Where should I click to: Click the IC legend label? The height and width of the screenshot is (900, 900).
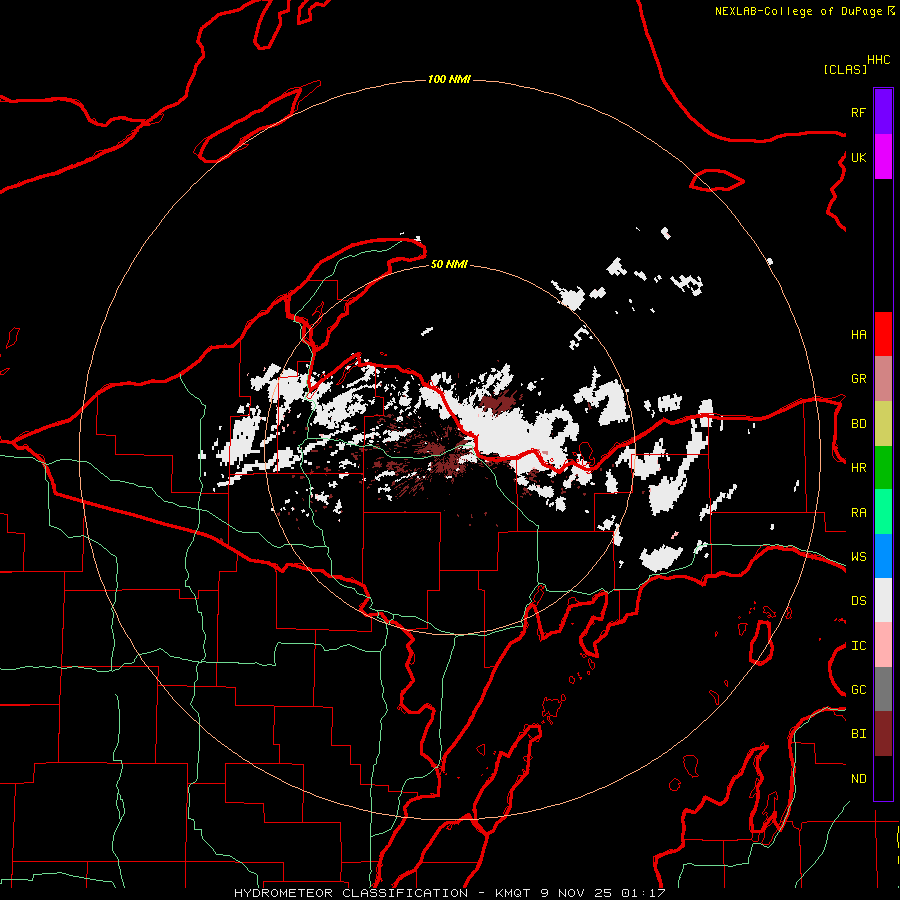pyautogui.click(x=858, y=646)
